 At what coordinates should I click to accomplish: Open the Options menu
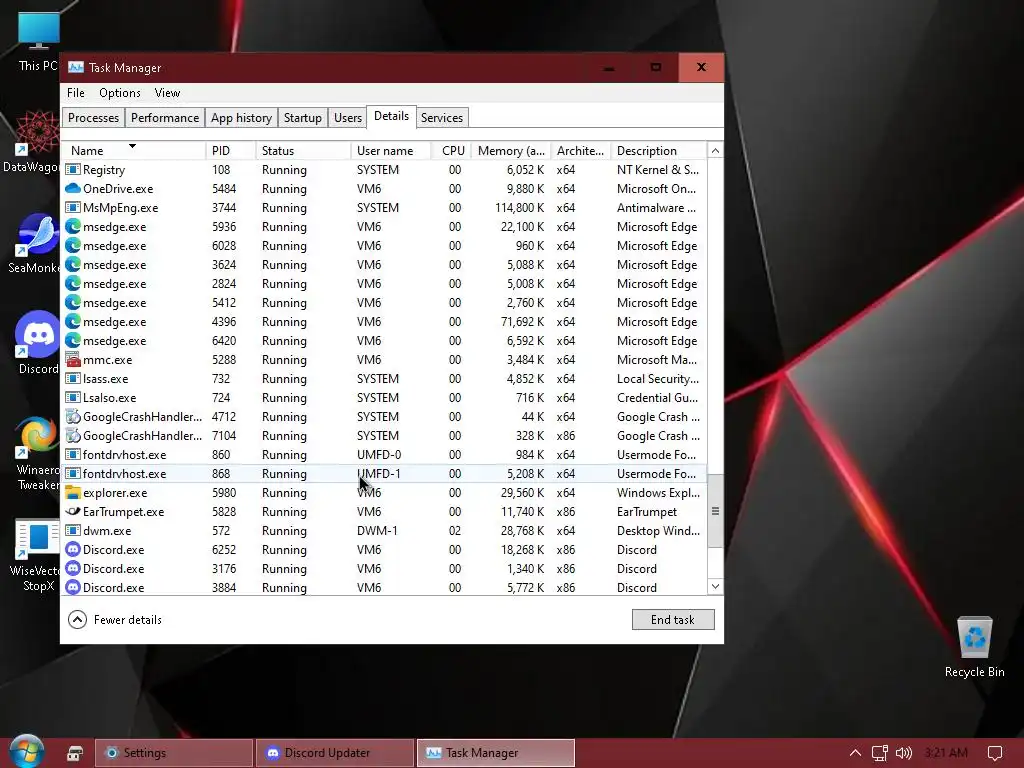point(120,93)
